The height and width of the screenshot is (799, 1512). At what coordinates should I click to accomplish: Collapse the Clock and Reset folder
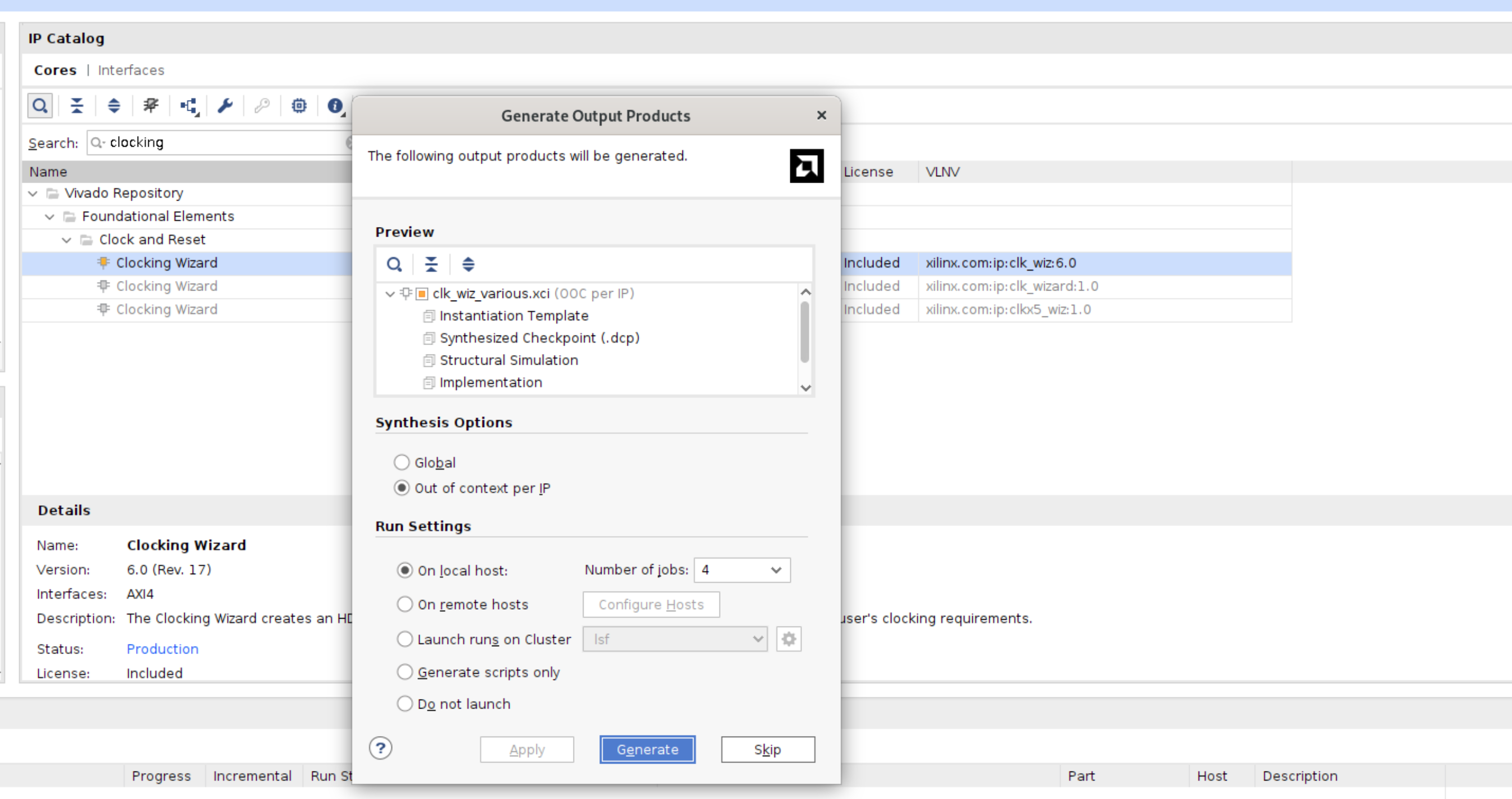[x=66, y=240]
